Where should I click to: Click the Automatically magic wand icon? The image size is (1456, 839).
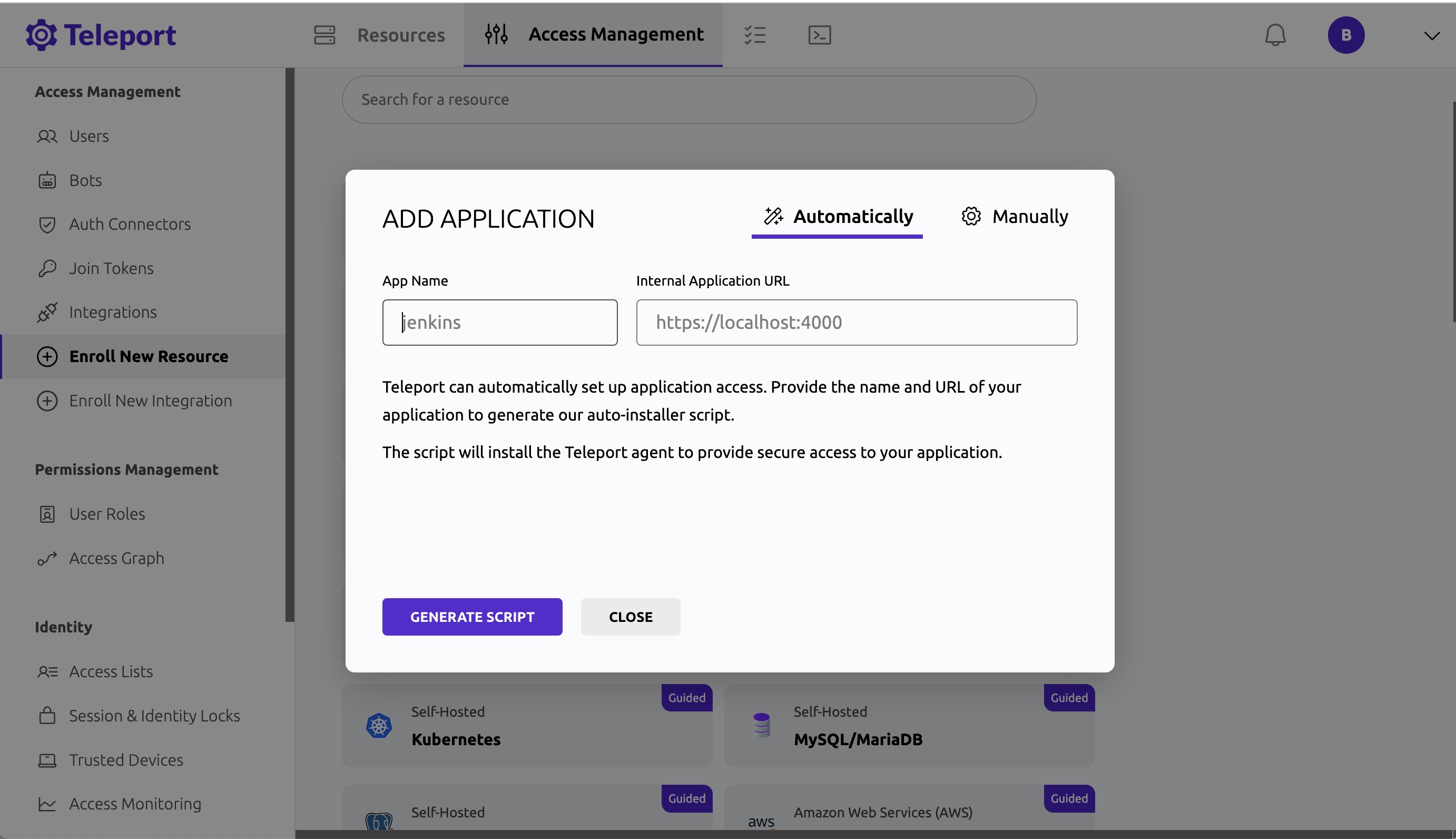pyautogui.click(x=773, y=216)
